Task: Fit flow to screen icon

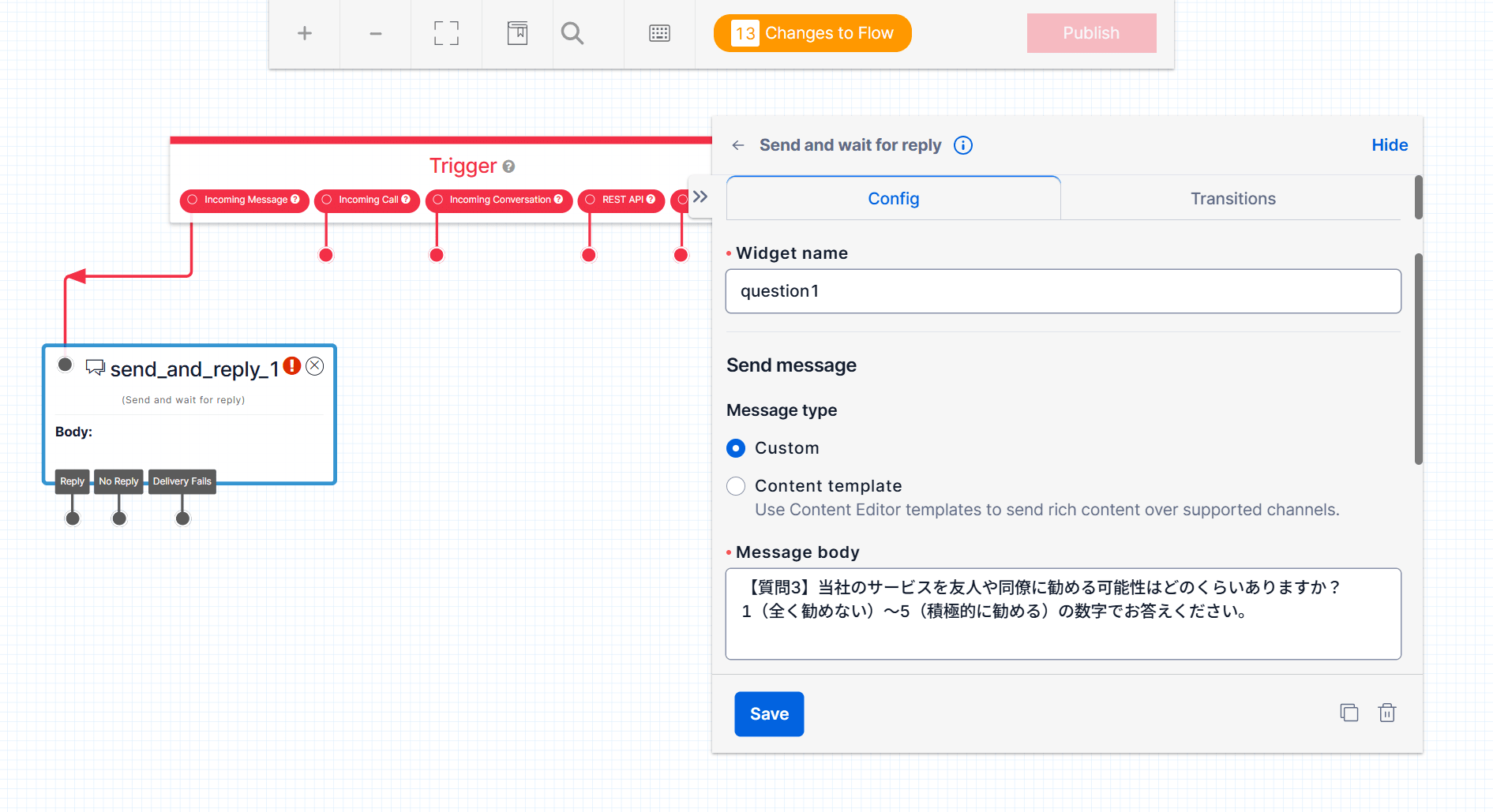Action: click(446, 33)
